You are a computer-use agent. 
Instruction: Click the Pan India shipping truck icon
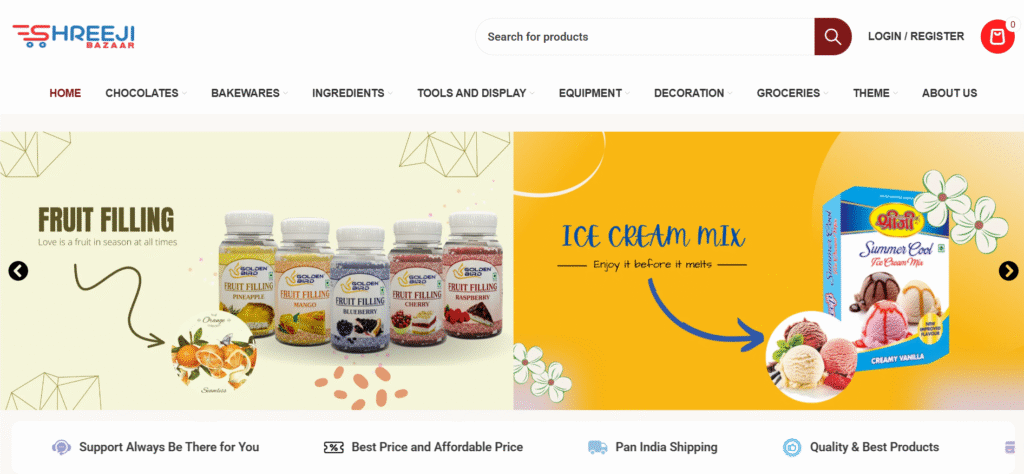tap(598, 447)
